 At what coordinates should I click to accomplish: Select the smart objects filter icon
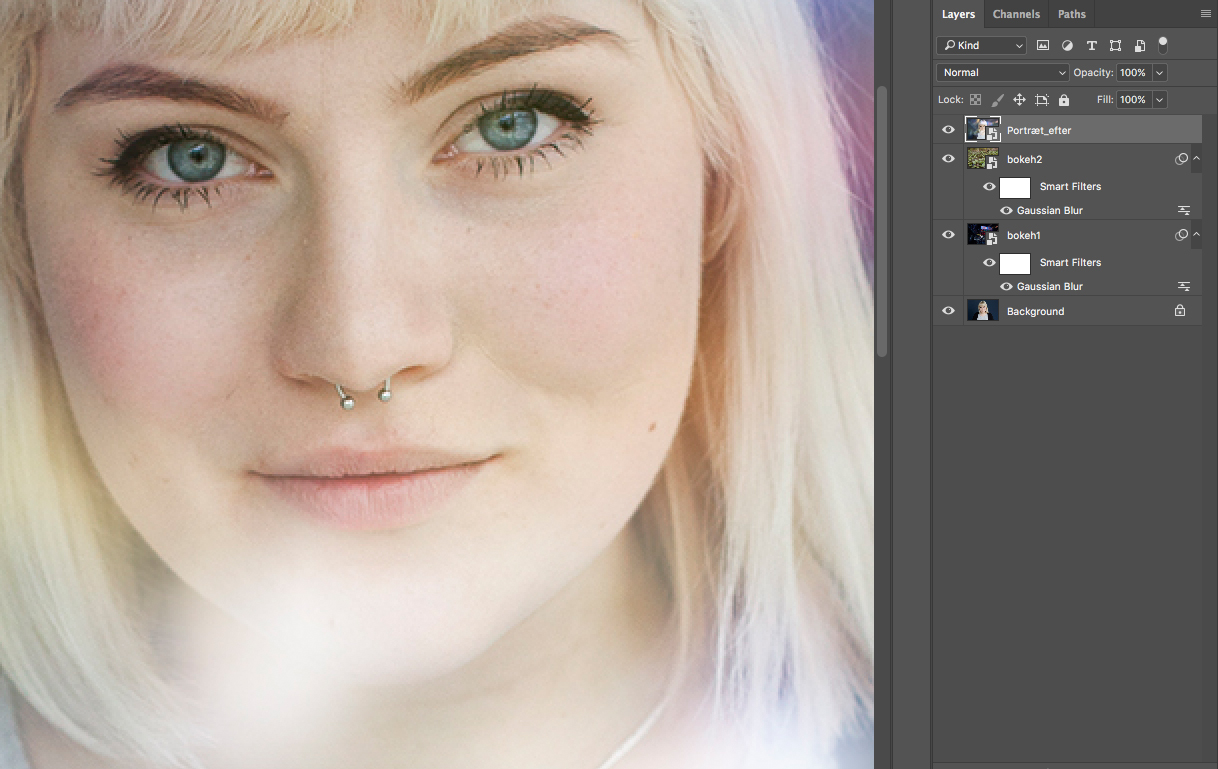click(x=1139, y=45)
